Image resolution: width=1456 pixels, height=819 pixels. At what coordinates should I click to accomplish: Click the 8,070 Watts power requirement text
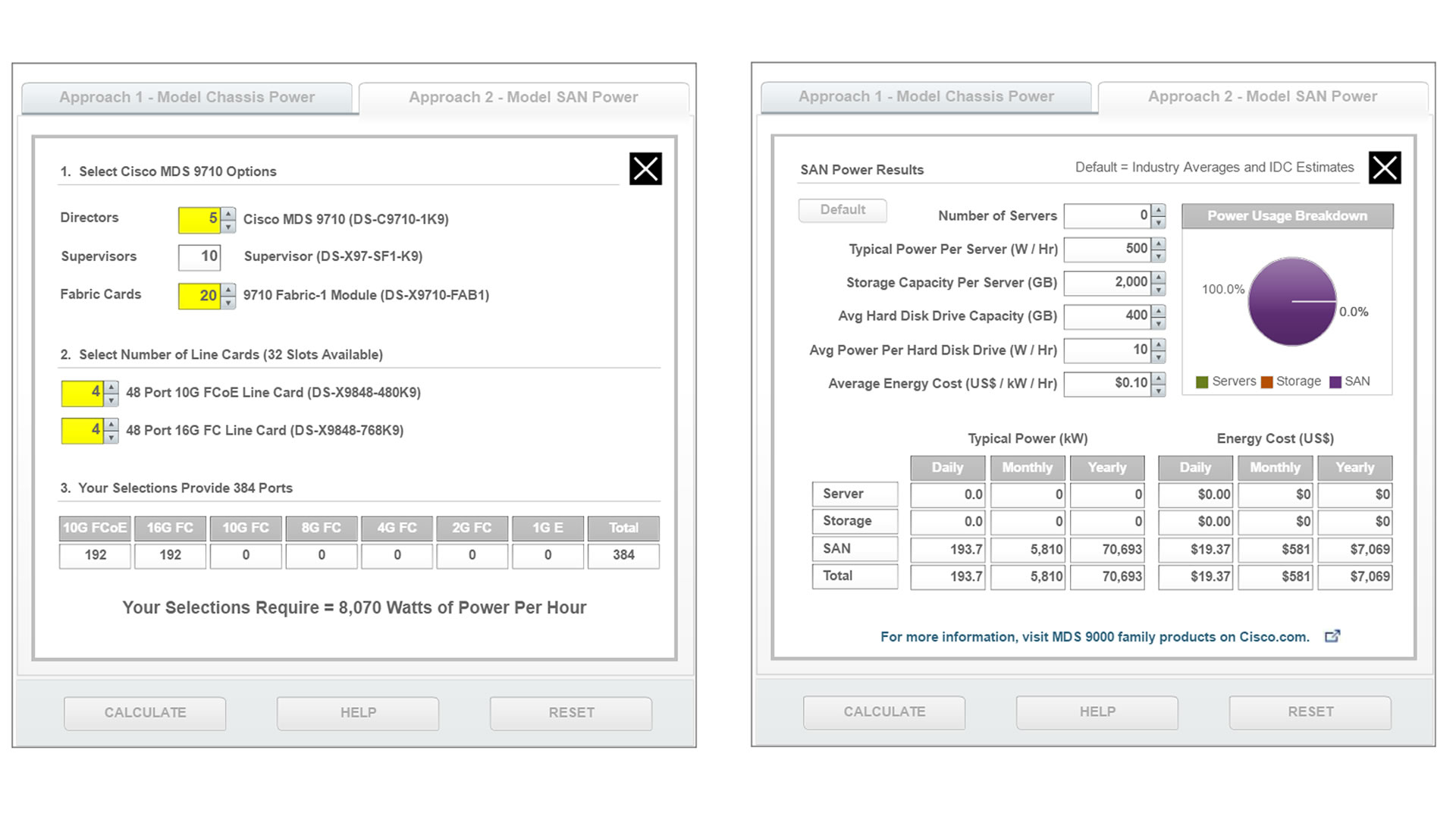click(354, 607)
